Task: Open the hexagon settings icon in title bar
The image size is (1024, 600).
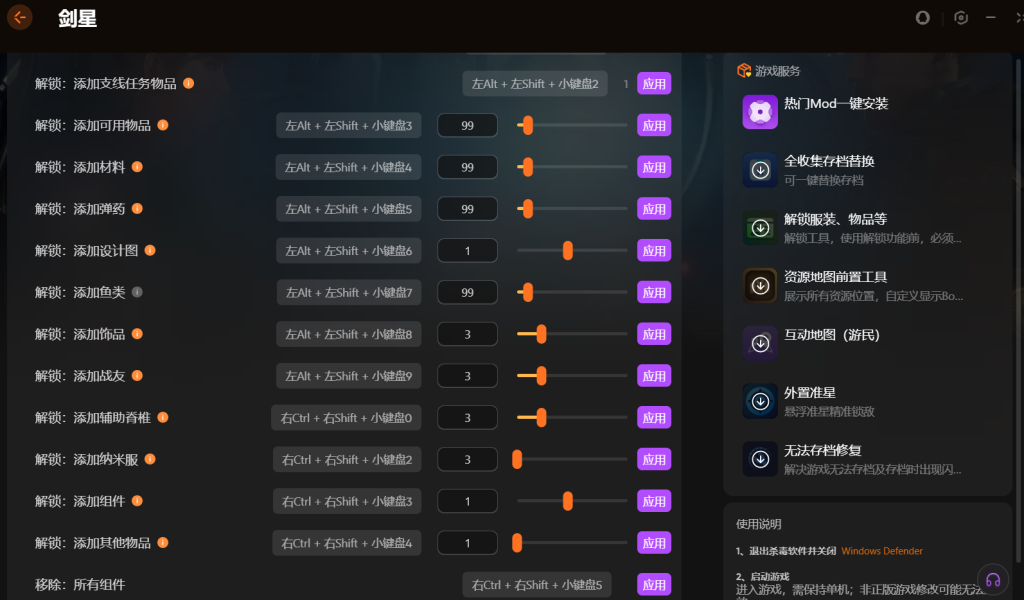Action: pos(961,18)
